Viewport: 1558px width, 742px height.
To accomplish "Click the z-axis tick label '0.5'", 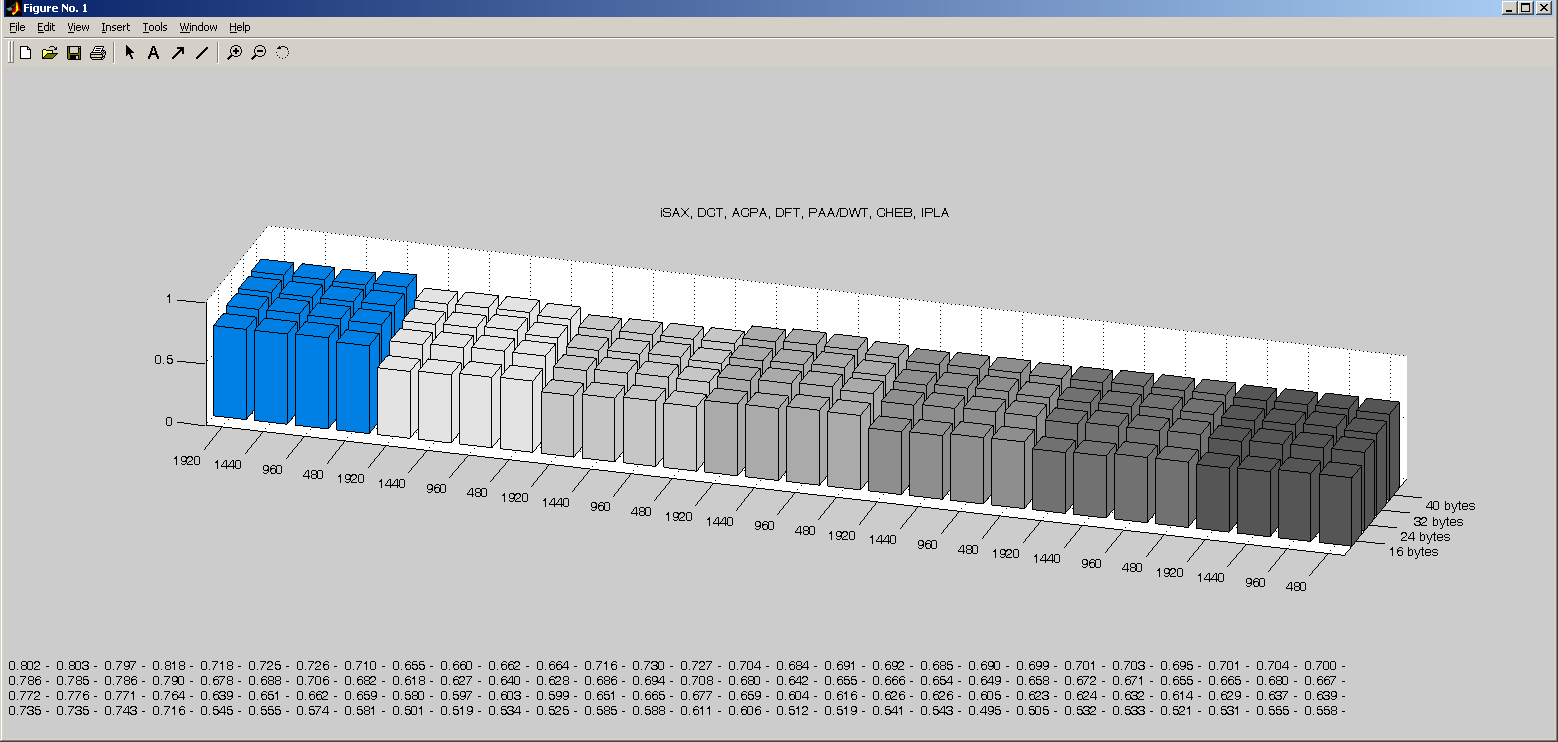I will (x=164, y=360).
